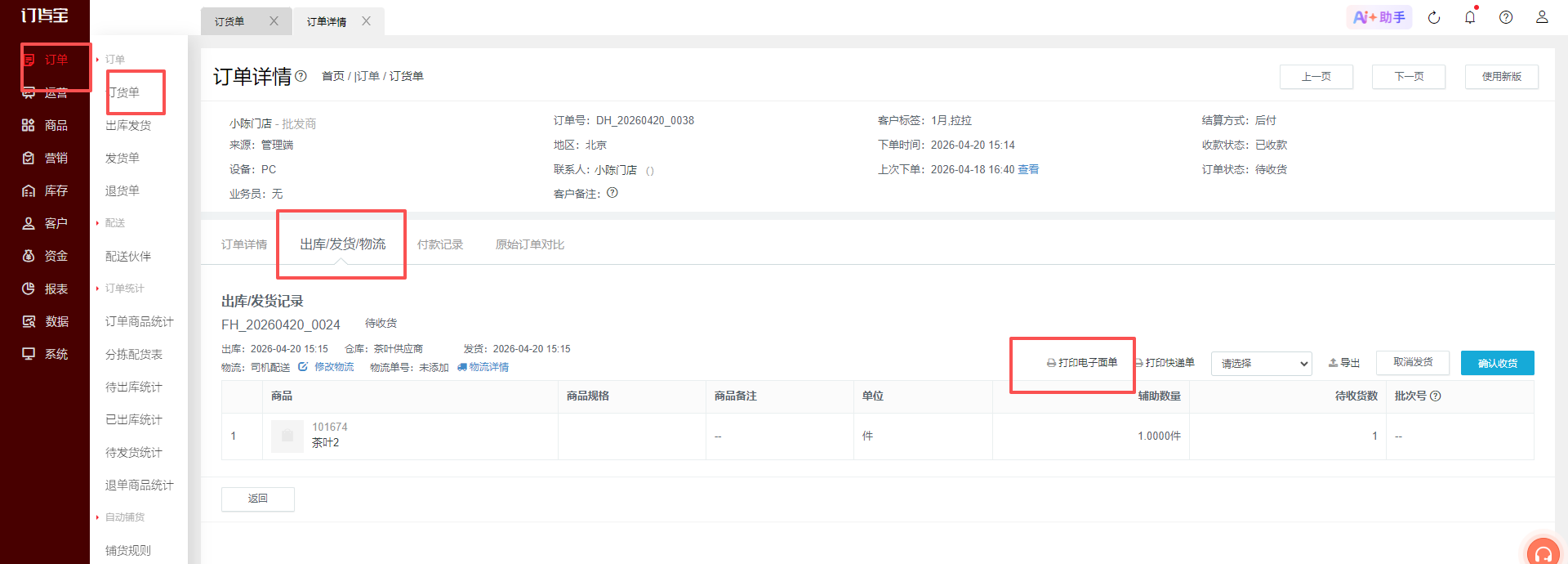Click the 使用新版 button
Image resolution: width=1568 pixels, height=564 pixels.
1502,77
